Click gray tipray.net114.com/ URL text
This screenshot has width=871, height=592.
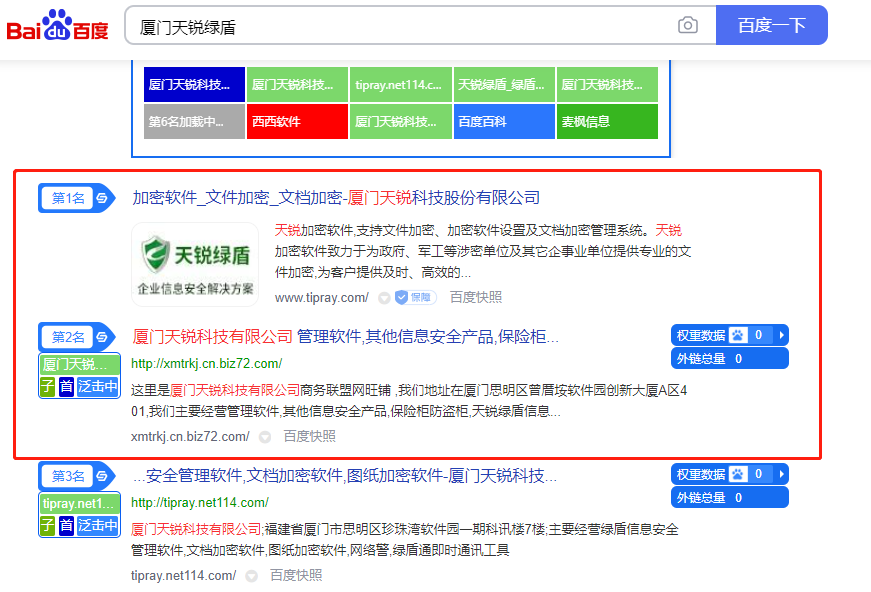pyautogui.click(x=183, y=575)
